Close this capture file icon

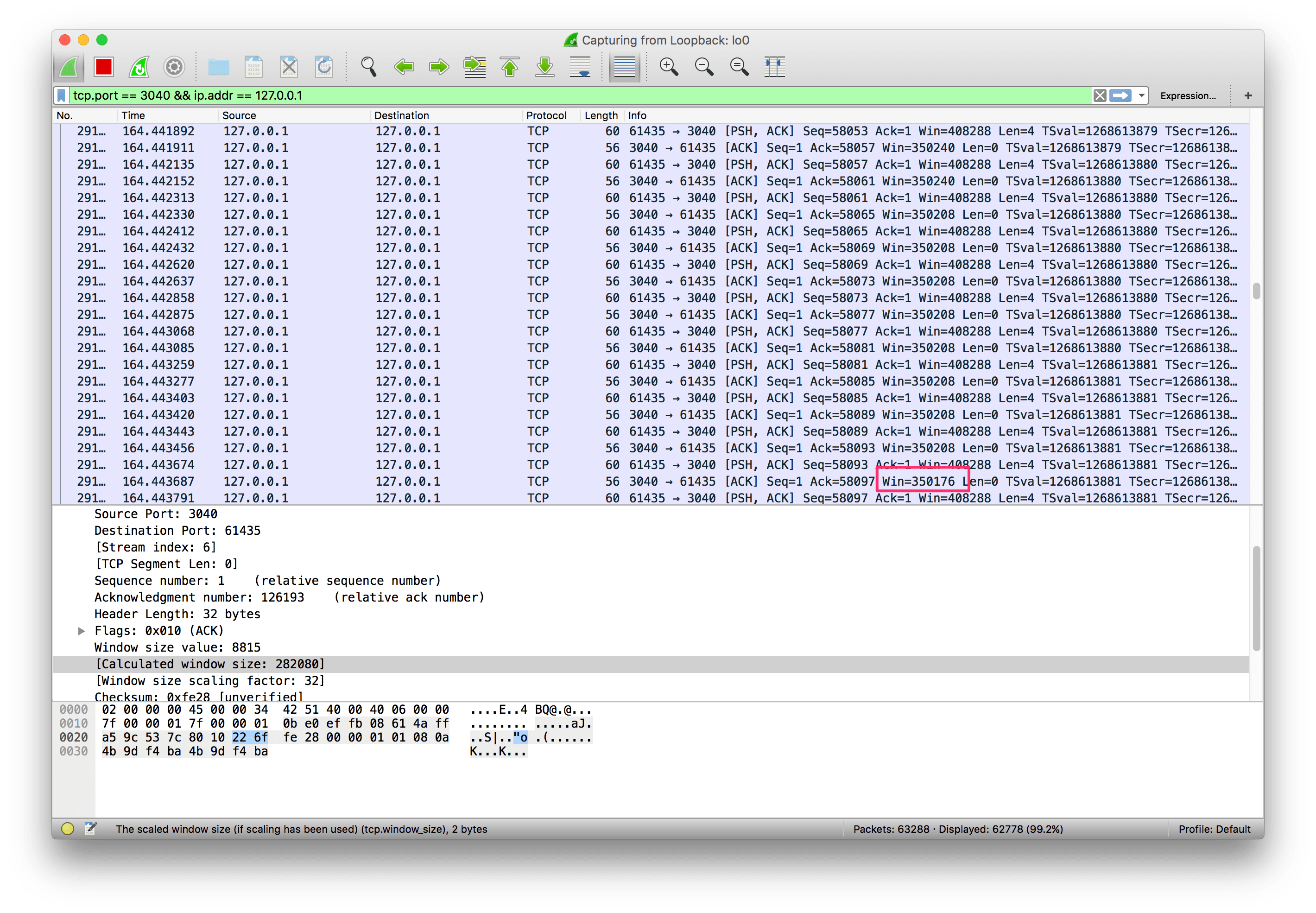point(289,67)
